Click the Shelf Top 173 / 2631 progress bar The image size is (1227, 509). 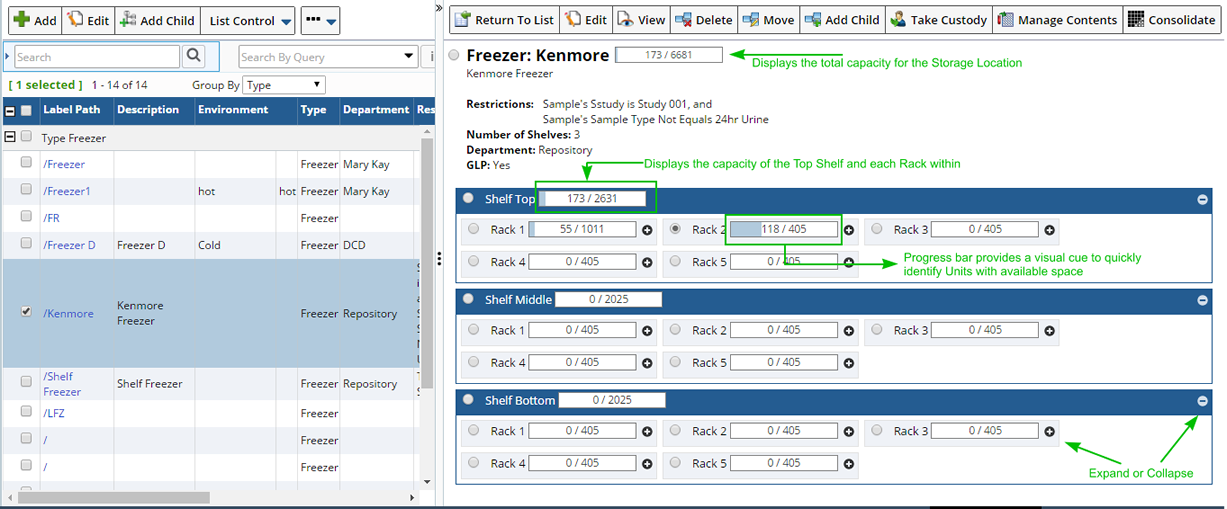point(590,198)
